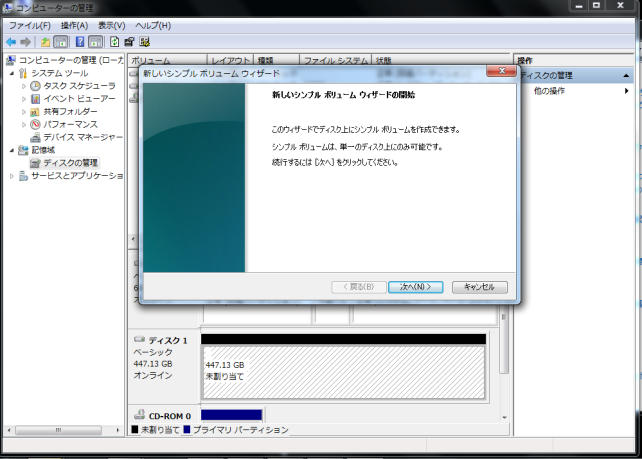642x459 pixels.
Task: Open the 表示(V) menu
Action: coord(111,25)
